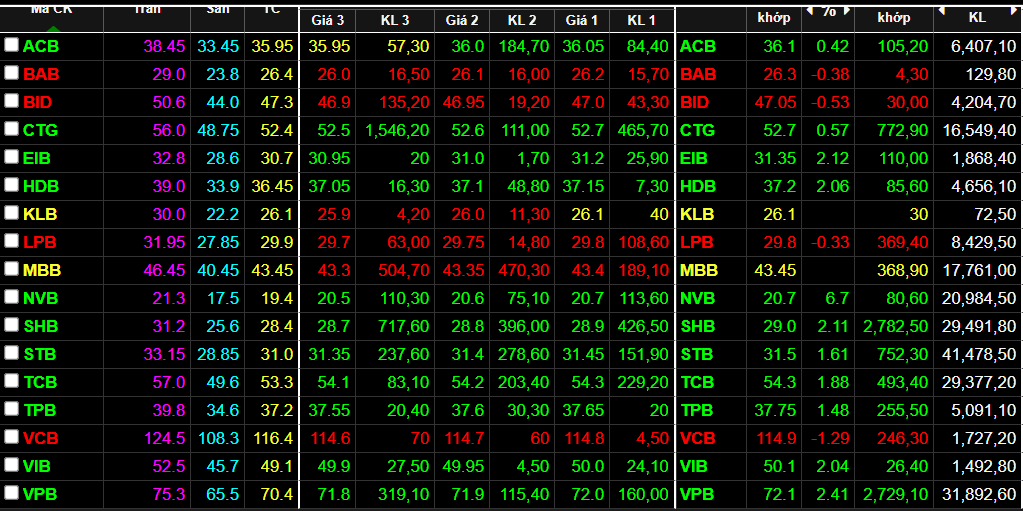Viewport: 1023px width, 511px height.
Task: Click the right arrow beside the % header
Action: [x=849, y=12]
